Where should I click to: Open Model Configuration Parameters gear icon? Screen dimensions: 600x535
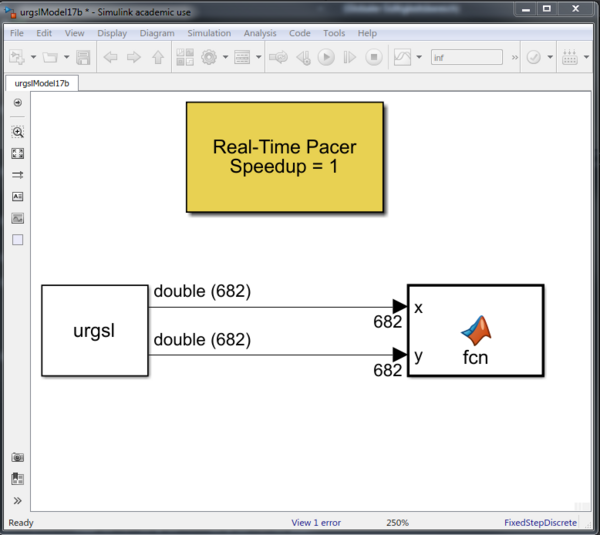point(208,57)
